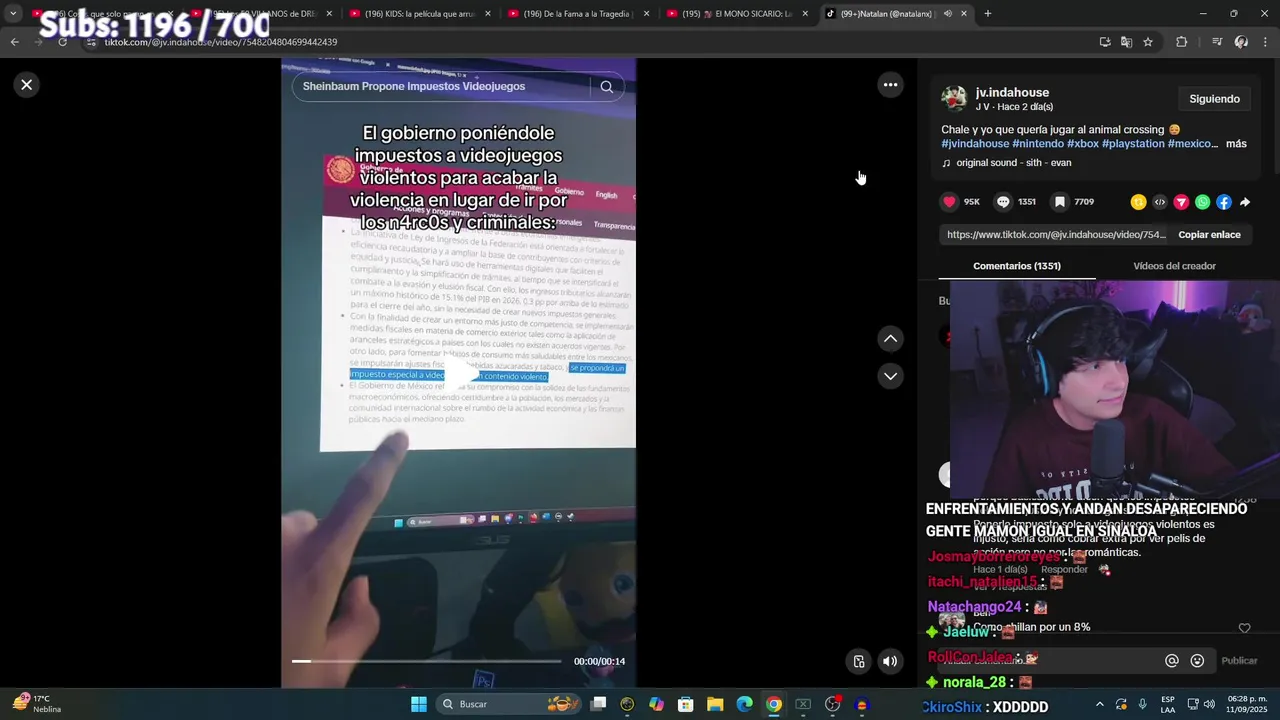
Task: Click the yellow repost icon
Action: 1138,202
